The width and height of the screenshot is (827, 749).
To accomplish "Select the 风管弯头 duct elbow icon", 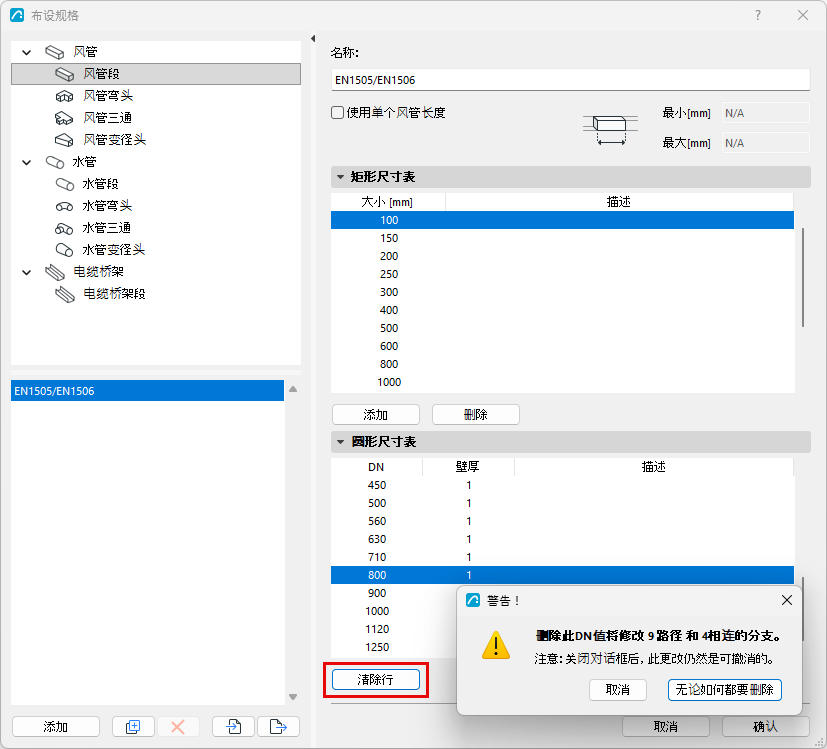I will 64,96.
